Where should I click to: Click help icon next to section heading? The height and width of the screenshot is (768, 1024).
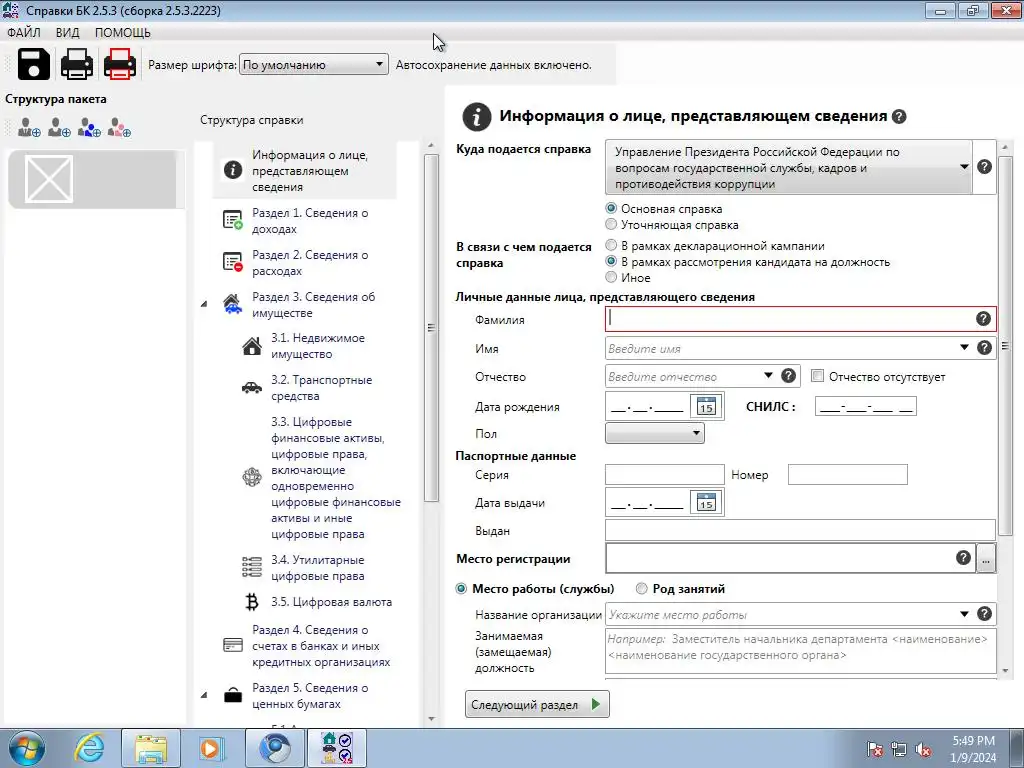pyautogui.click(x=899, y=116)
